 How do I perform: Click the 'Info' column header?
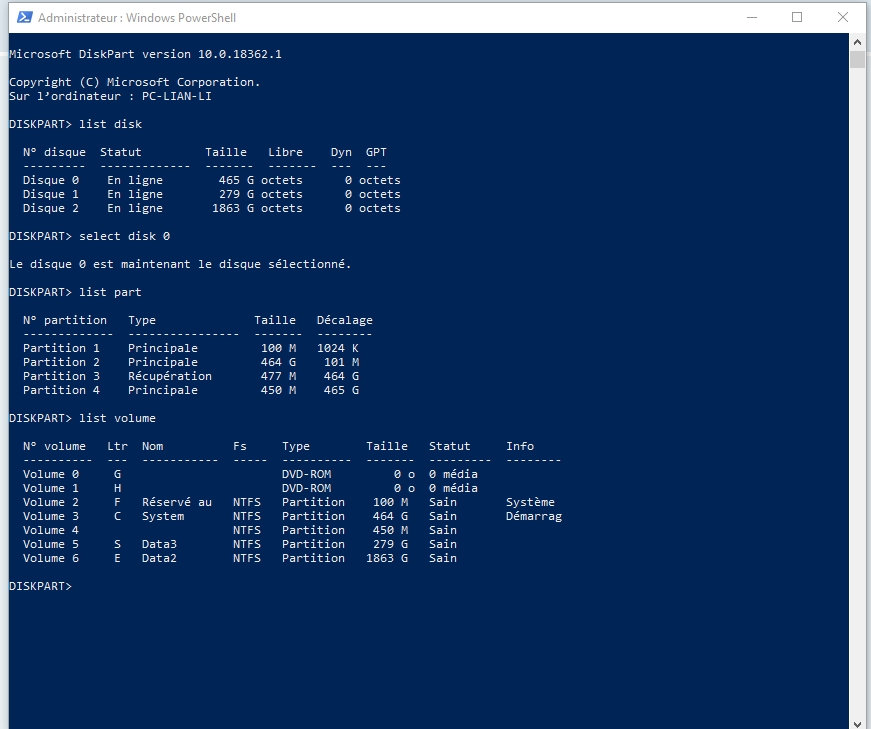(x=520, y=446)
